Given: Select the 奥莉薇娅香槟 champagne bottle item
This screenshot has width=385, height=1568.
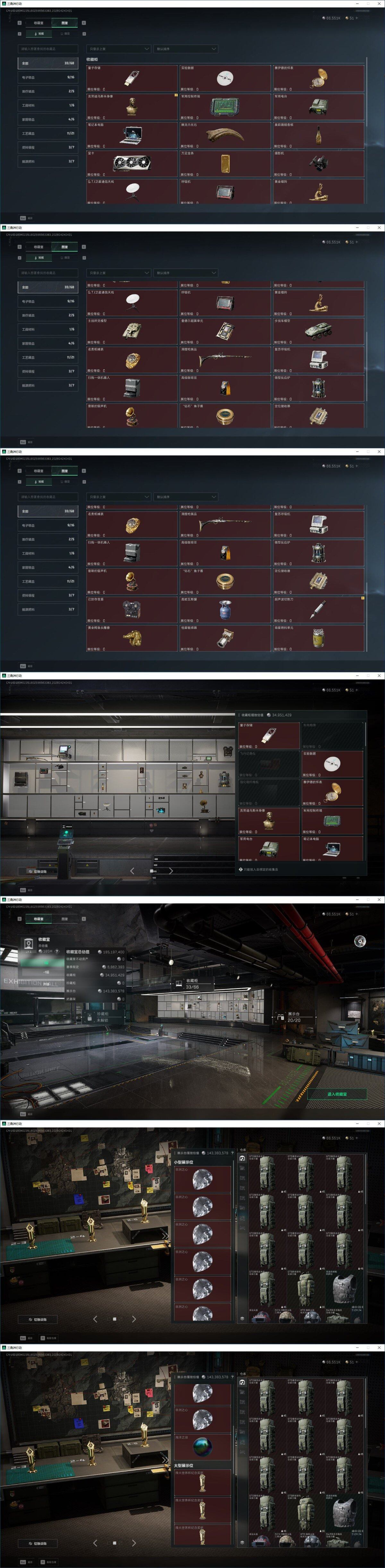Looking at the screenshot, I should [318, 135].
